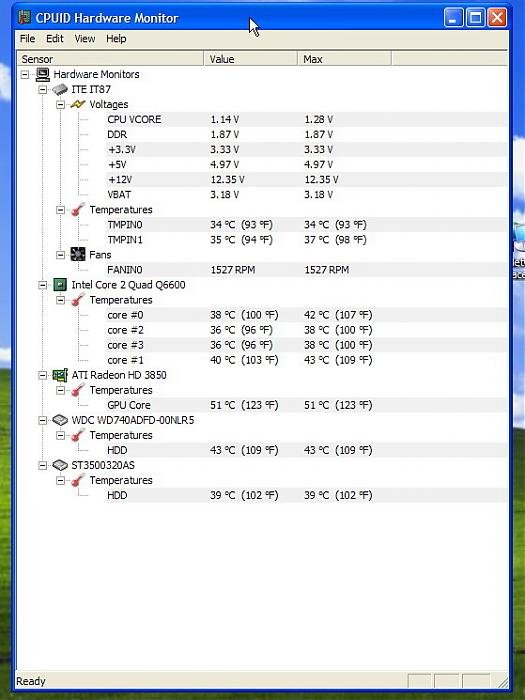Click the 1.28 V max VCORE value
Screen dimensions: 525x700
click(318, 119)
